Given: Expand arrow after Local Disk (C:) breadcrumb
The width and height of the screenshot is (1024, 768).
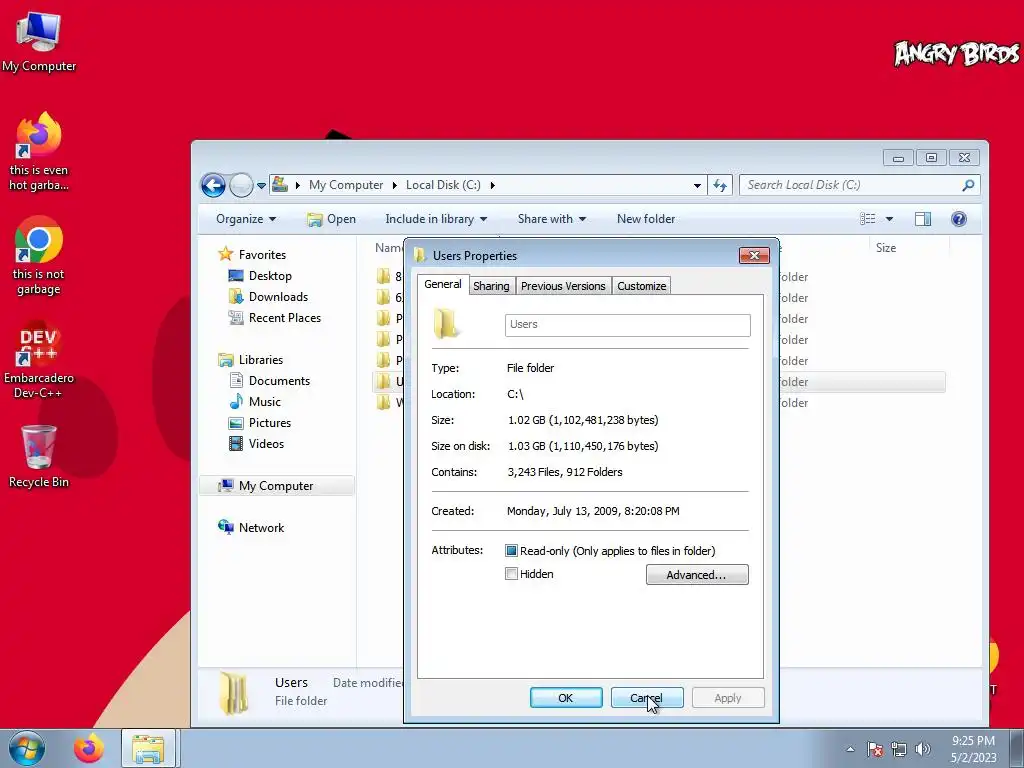Looking at the screenshot, I should coord(492,185).
